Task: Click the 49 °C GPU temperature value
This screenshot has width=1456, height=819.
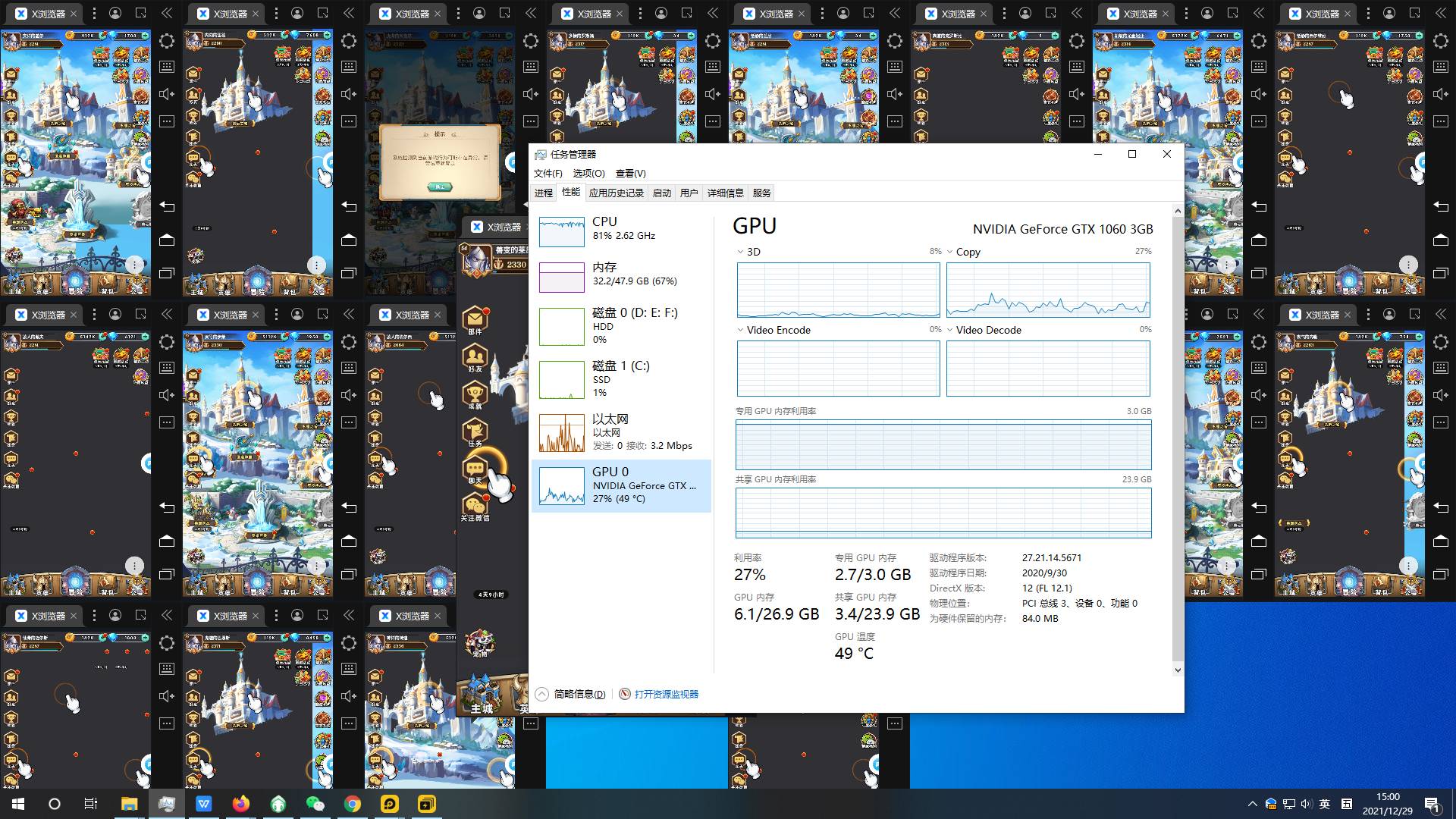Action: point(854,654)
